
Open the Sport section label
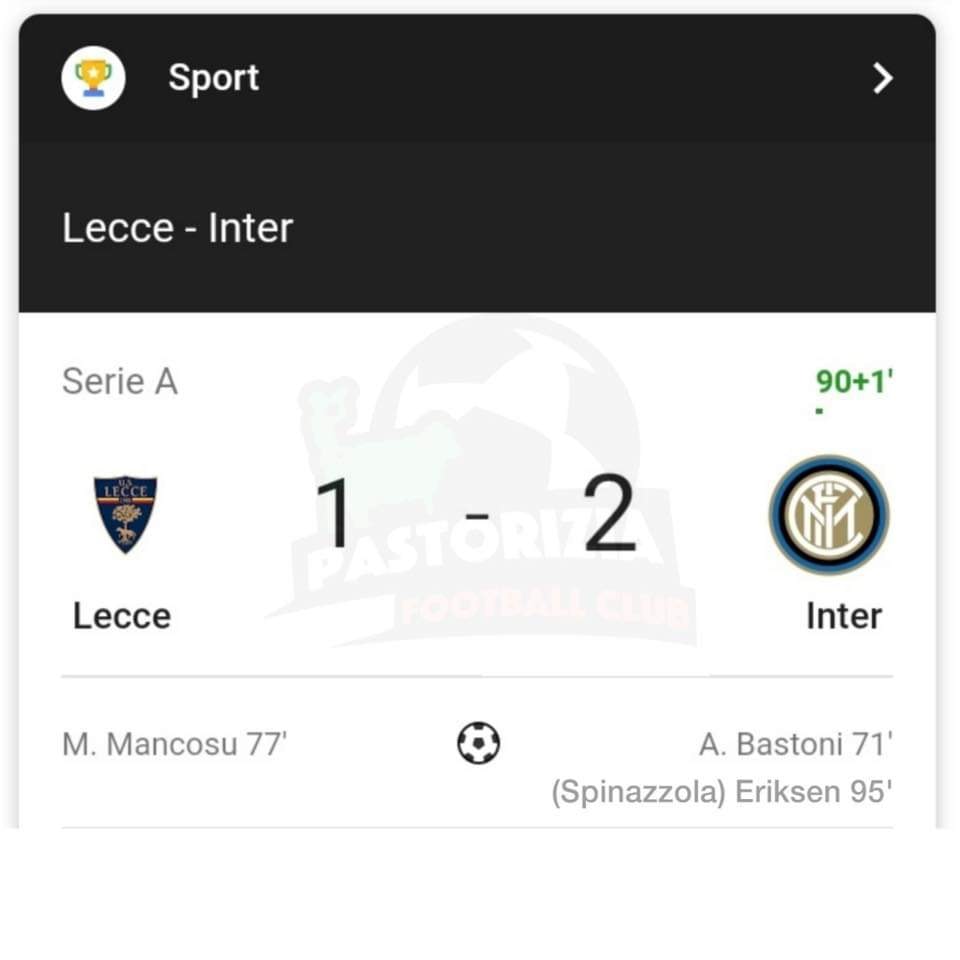coord(213,78)
